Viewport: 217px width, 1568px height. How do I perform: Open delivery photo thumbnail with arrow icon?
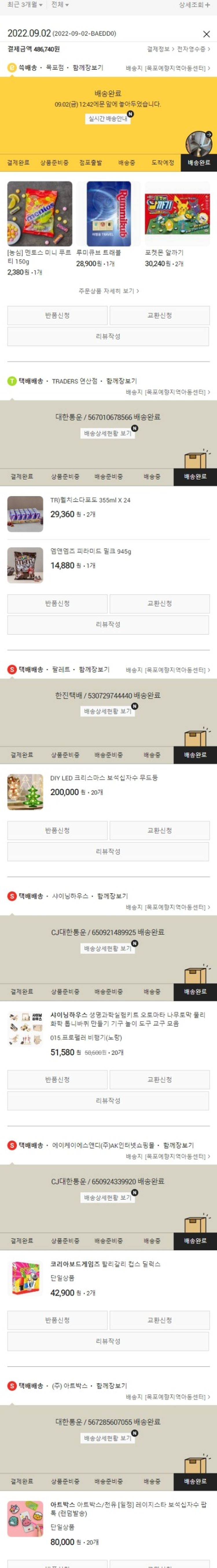199,143
